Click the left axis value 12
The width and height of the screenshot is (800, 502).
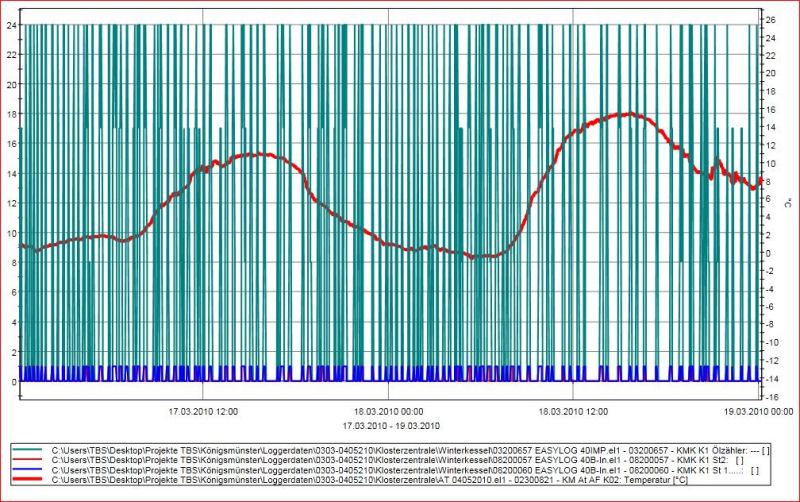point(10,203)
